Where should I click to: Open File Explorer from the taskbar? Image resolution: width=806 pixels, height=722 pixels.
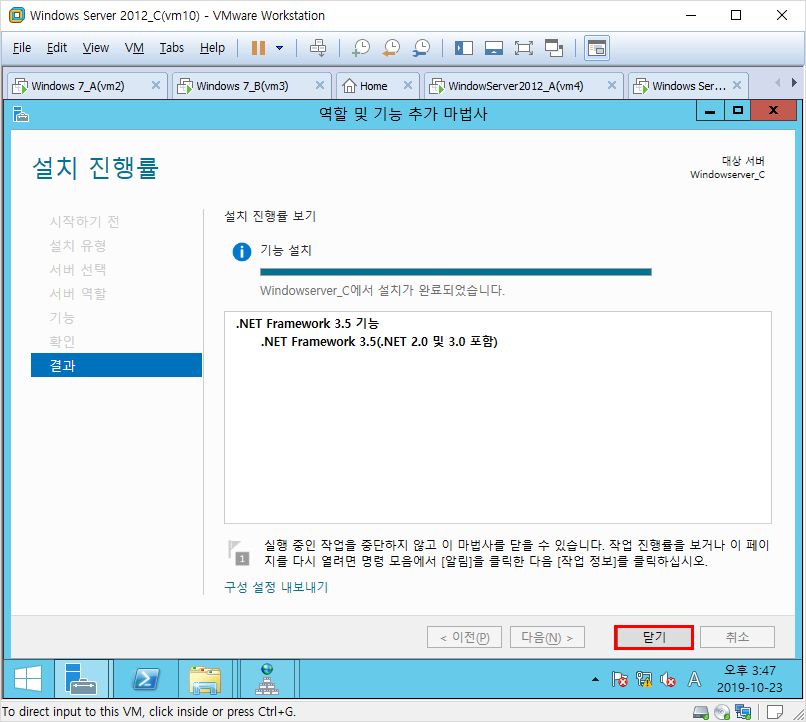click(205, 679)
